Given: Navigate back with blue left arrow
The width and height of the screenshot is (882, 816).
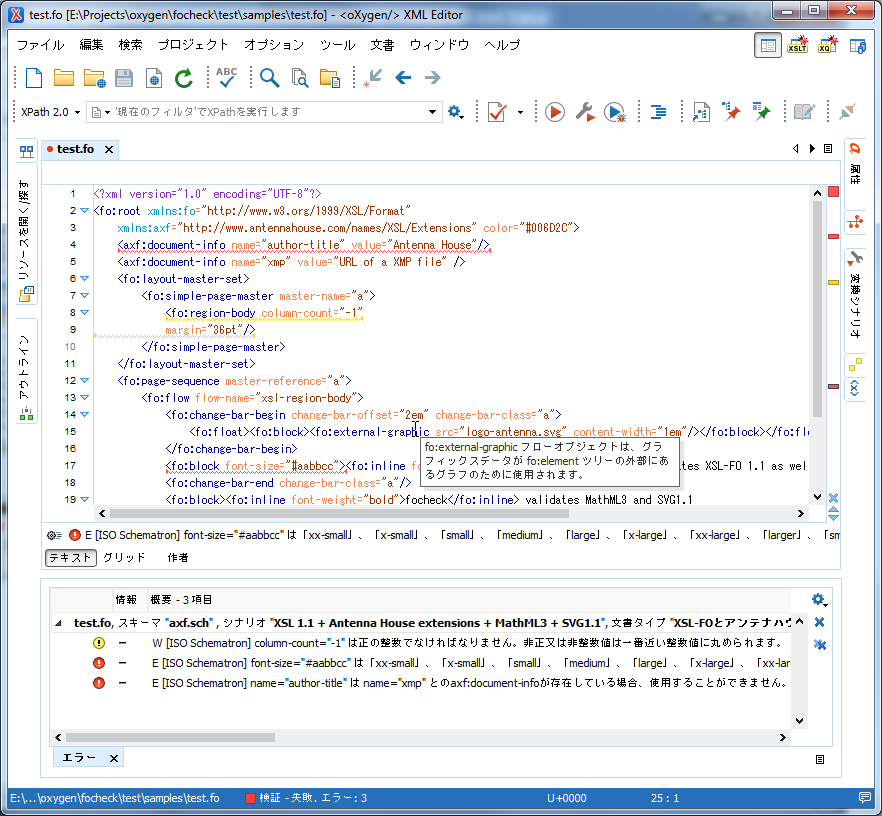Looking at the screenshot, I should coord(403,78).
